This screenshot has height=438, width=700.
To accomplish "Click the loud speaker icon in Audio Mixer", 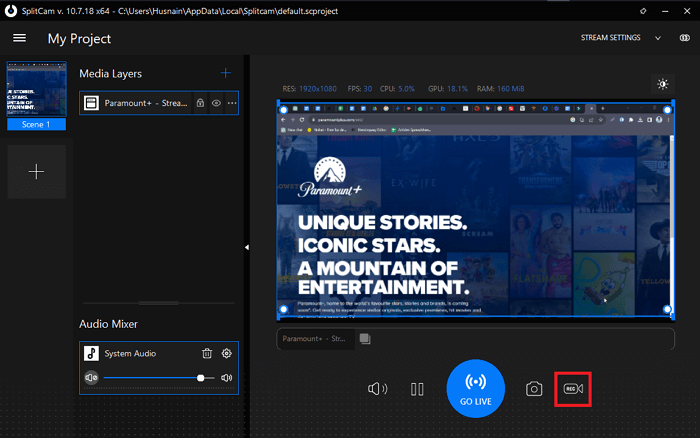I will pos(227,378).
